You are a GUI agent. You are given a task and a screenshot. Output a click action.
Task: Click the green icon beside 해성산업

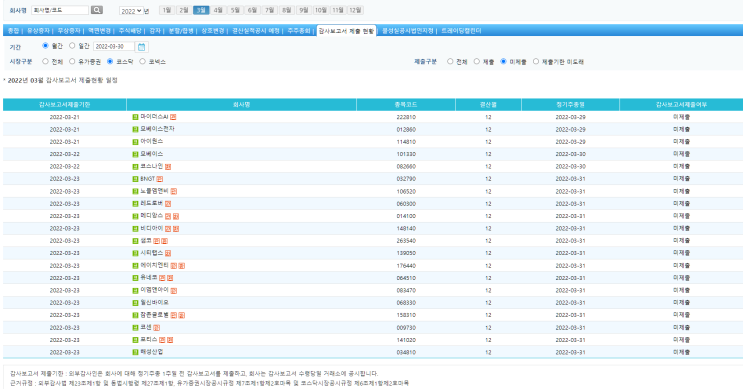(135, 352)
